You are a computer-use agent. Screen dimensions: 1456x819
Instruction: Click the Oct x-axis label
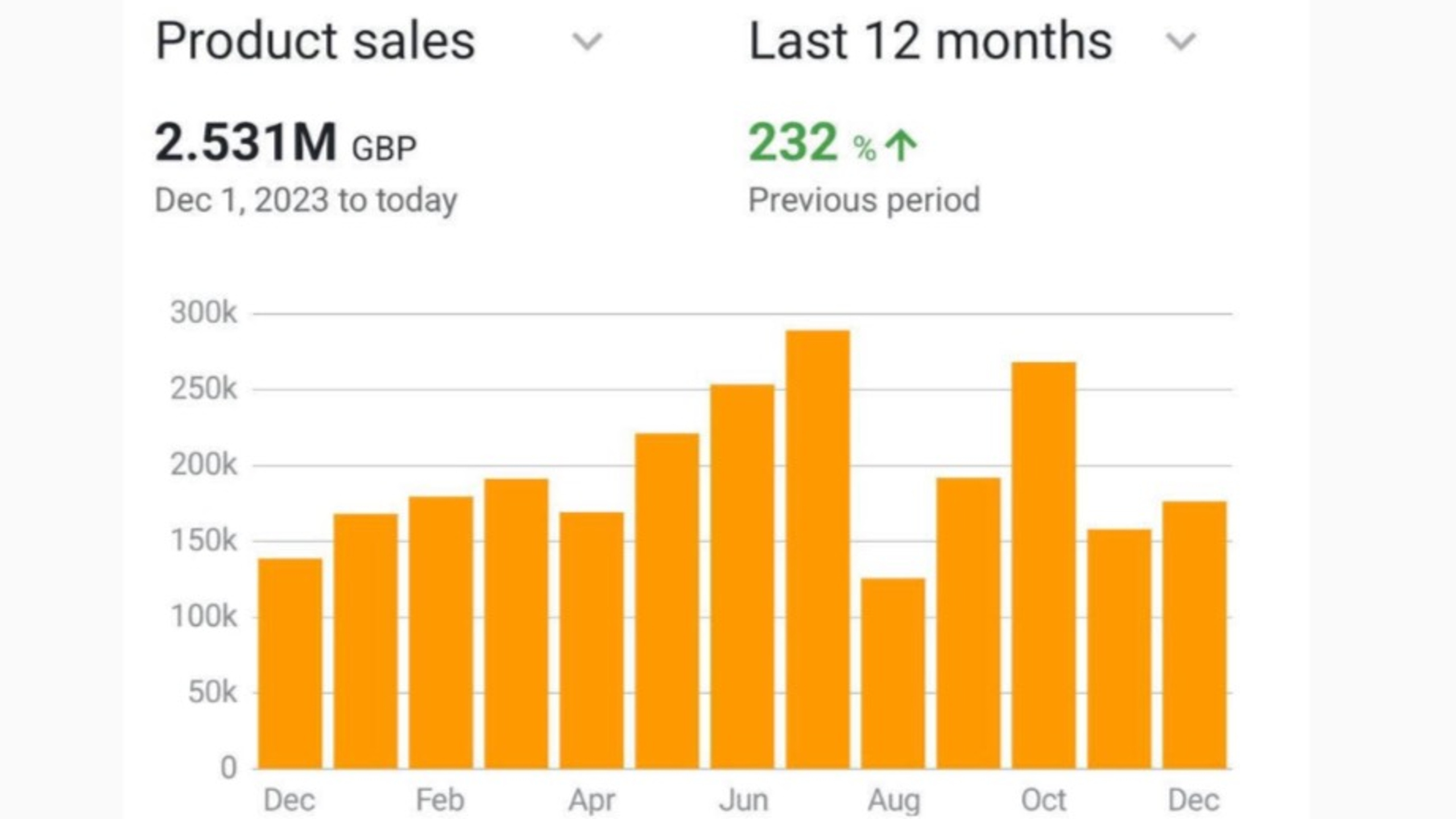tap(1043, 800)
